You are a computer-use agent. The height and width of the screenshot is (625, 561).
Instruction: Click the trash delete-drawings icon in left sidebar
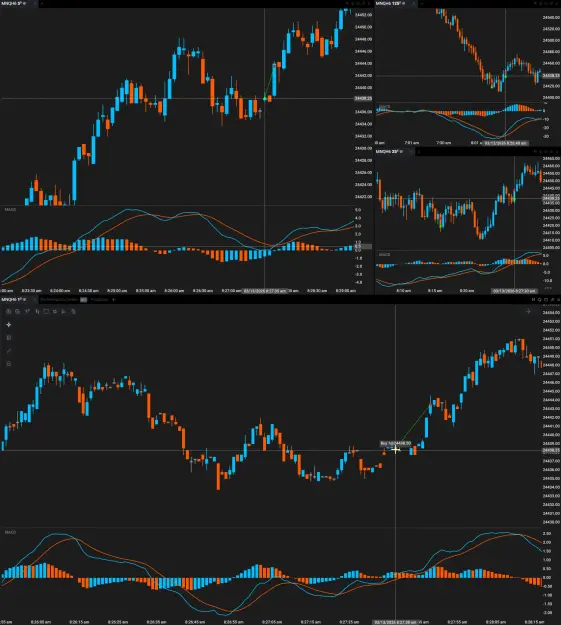(x=9, y=338)
